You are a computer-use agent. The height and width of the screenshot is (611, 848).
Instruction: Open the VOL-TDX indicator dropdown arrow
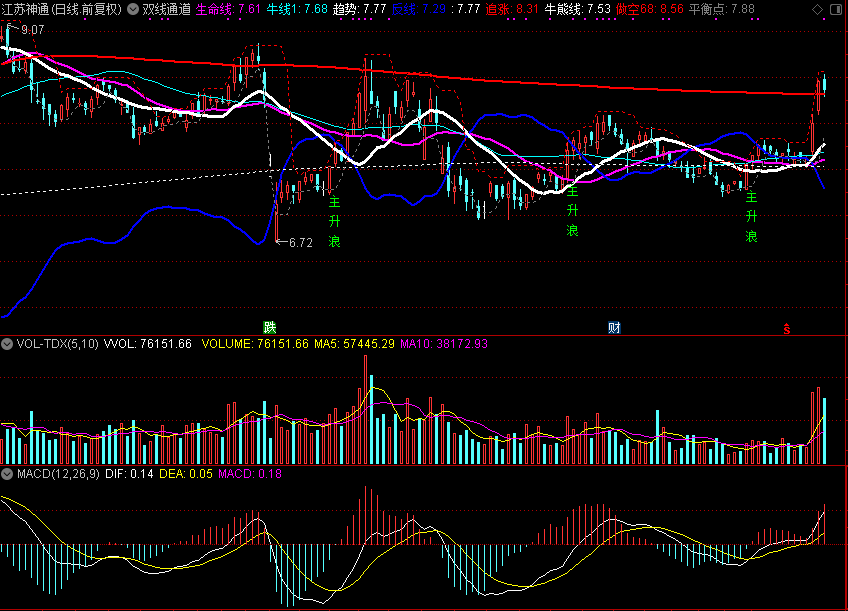click(8, 344)
